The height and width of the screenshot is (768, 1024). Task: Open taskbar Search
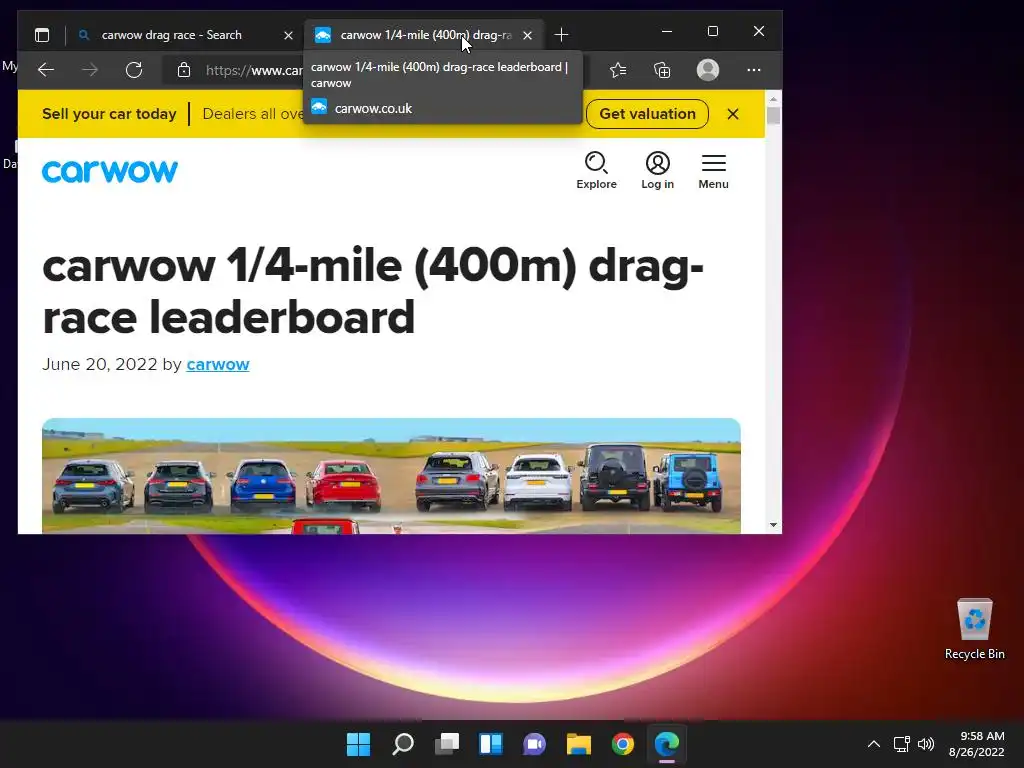pos(403,744)
